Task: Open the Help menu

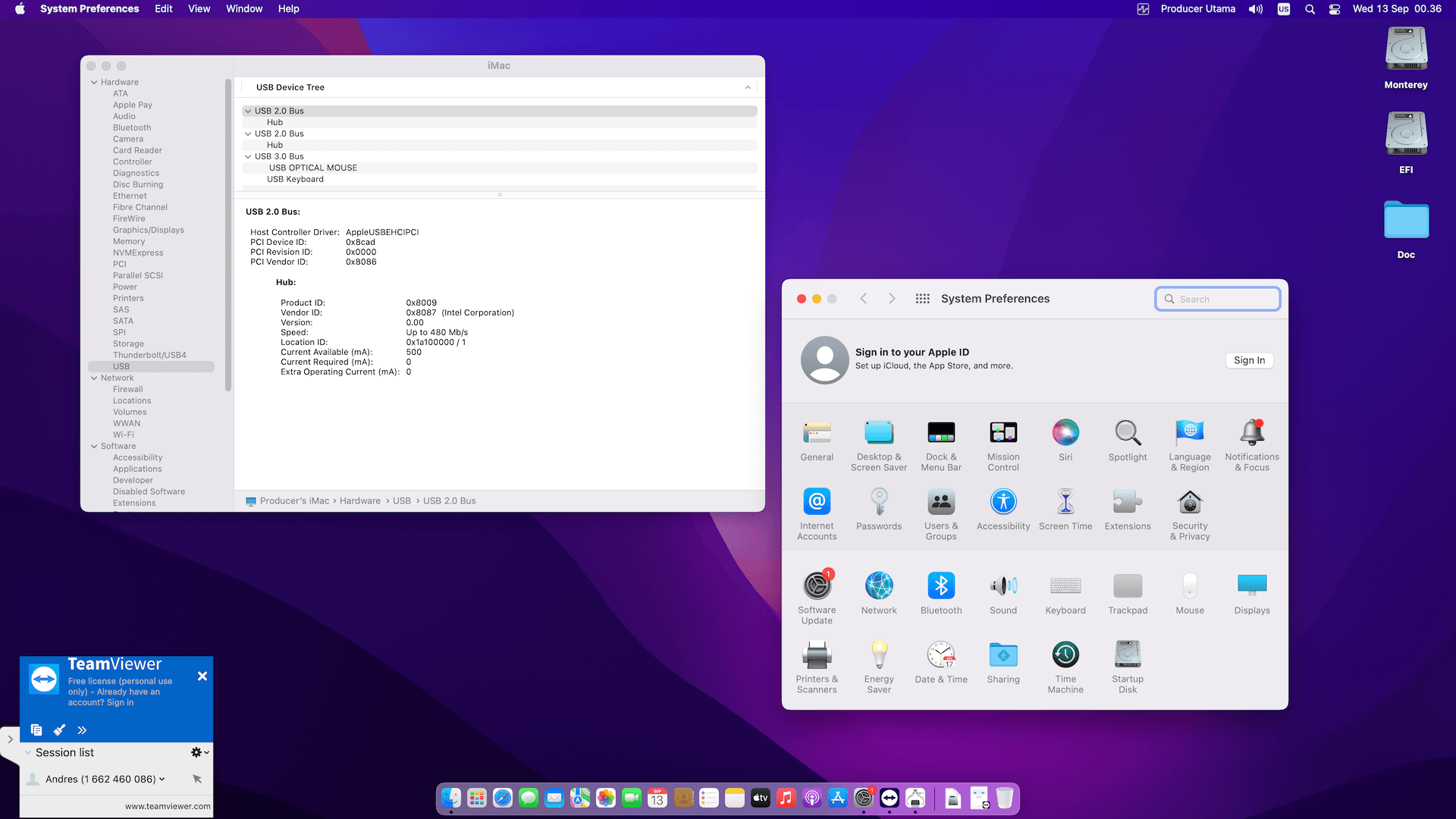Action: point(288,9)
